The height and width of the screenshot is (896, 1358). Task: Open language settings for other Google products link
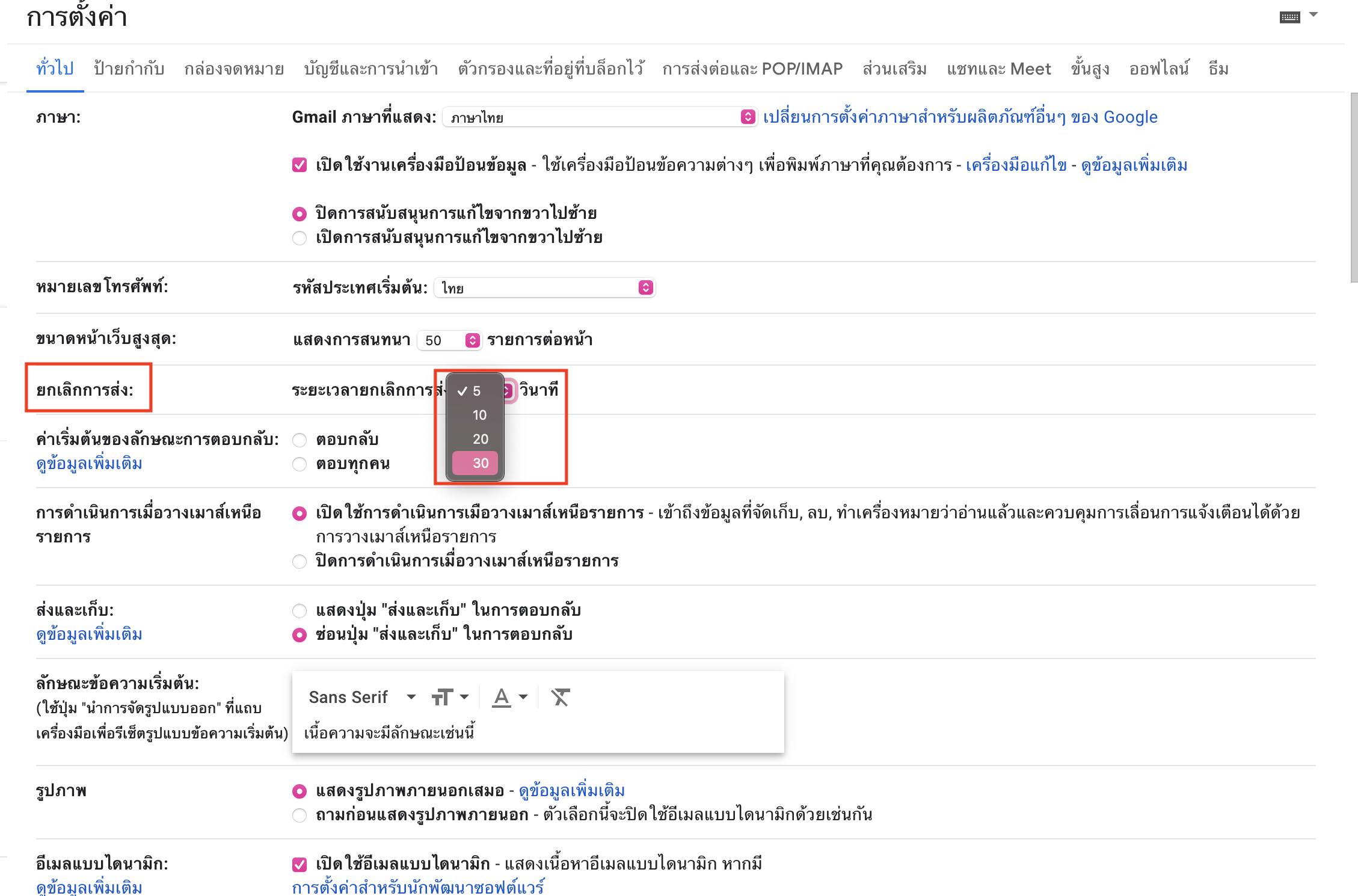960,117
